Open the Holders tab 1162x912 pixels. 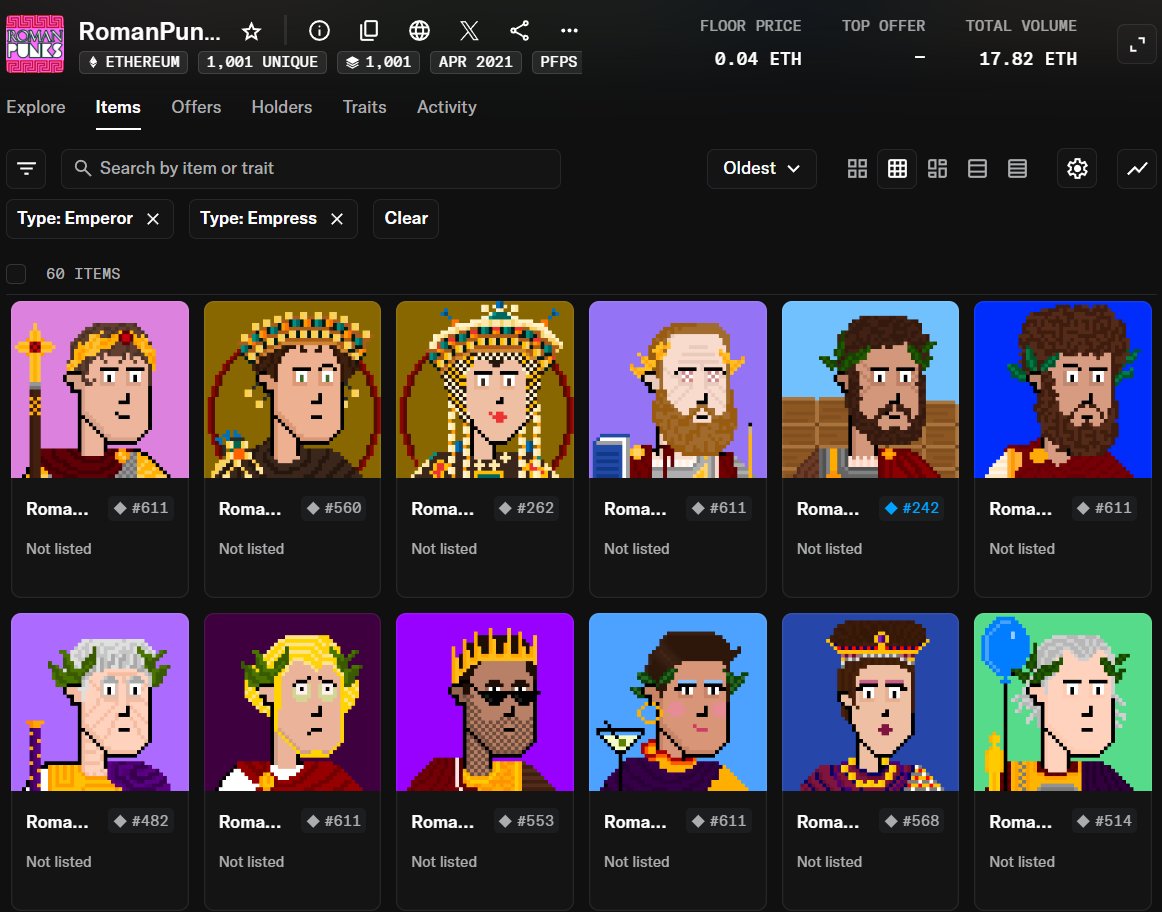[282, 107]
